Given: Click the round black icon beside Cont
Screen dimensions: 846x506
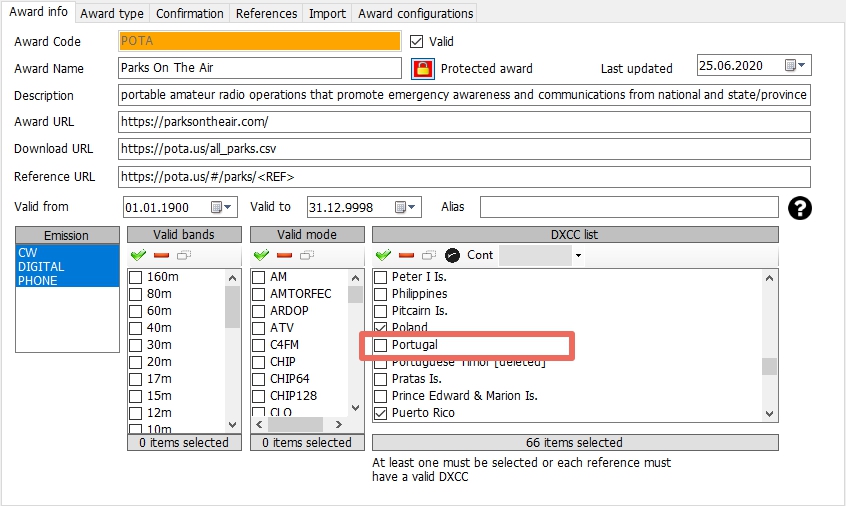Looking at the screenshot, I should 452,255.
